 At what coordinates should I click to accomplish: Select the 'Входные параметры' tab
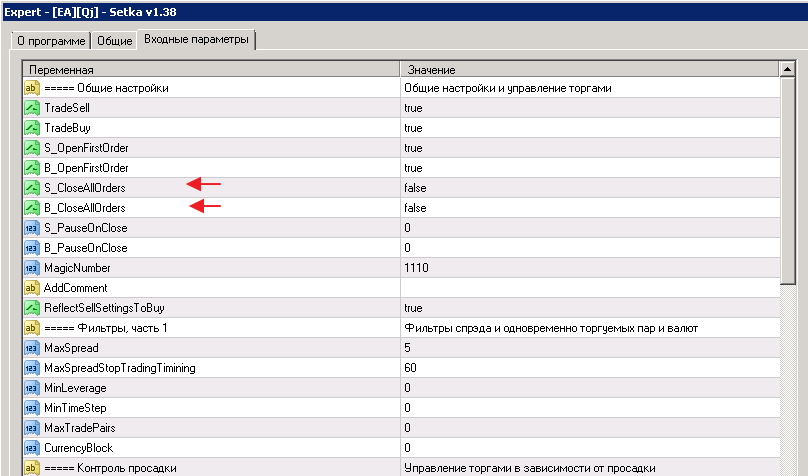[x=196, y=39]
